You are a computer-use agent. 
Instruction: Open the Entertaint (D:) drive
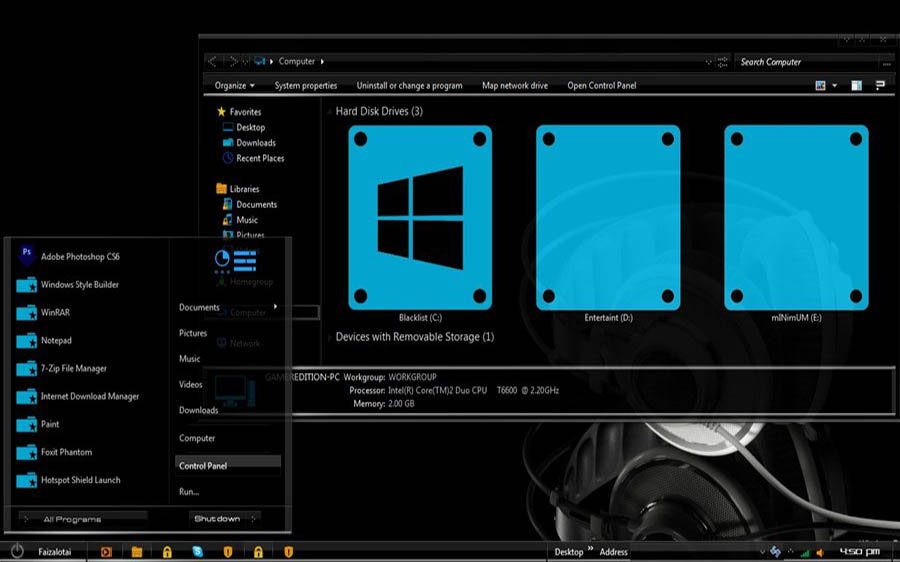point(608,217)
